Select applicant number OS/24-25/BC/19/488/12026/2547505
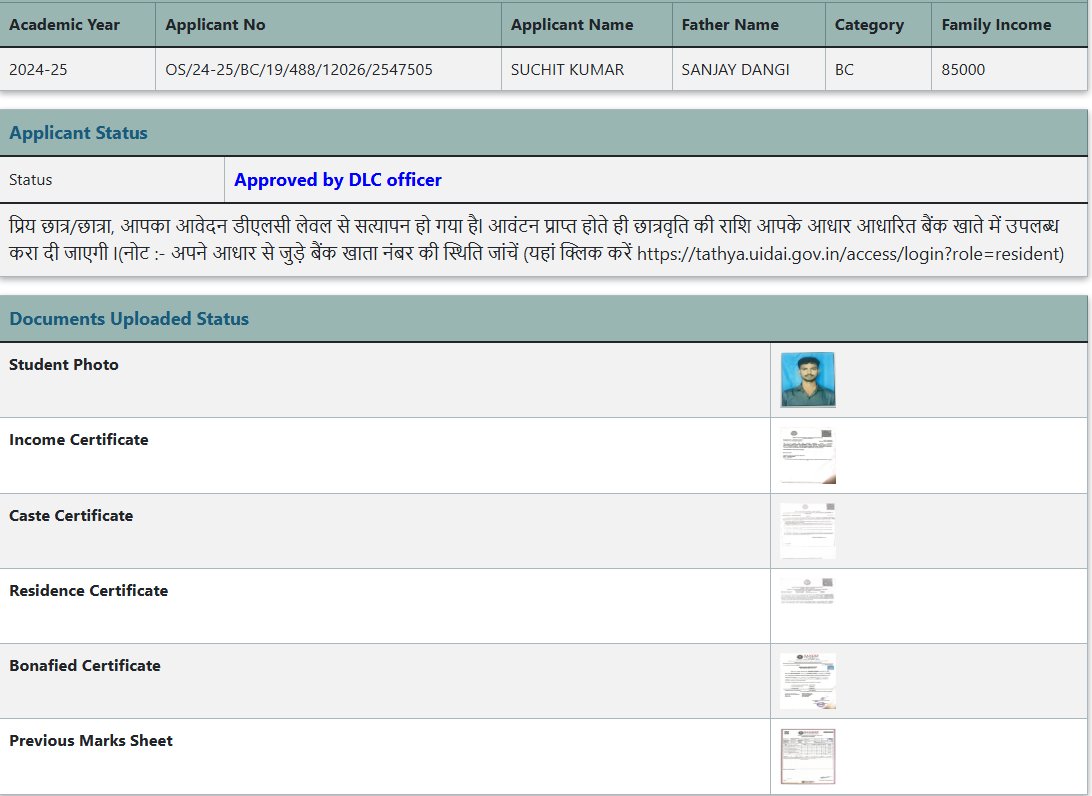Image resolution: width=1092 pixels, height=796 pixels. (x=299, y=70)
